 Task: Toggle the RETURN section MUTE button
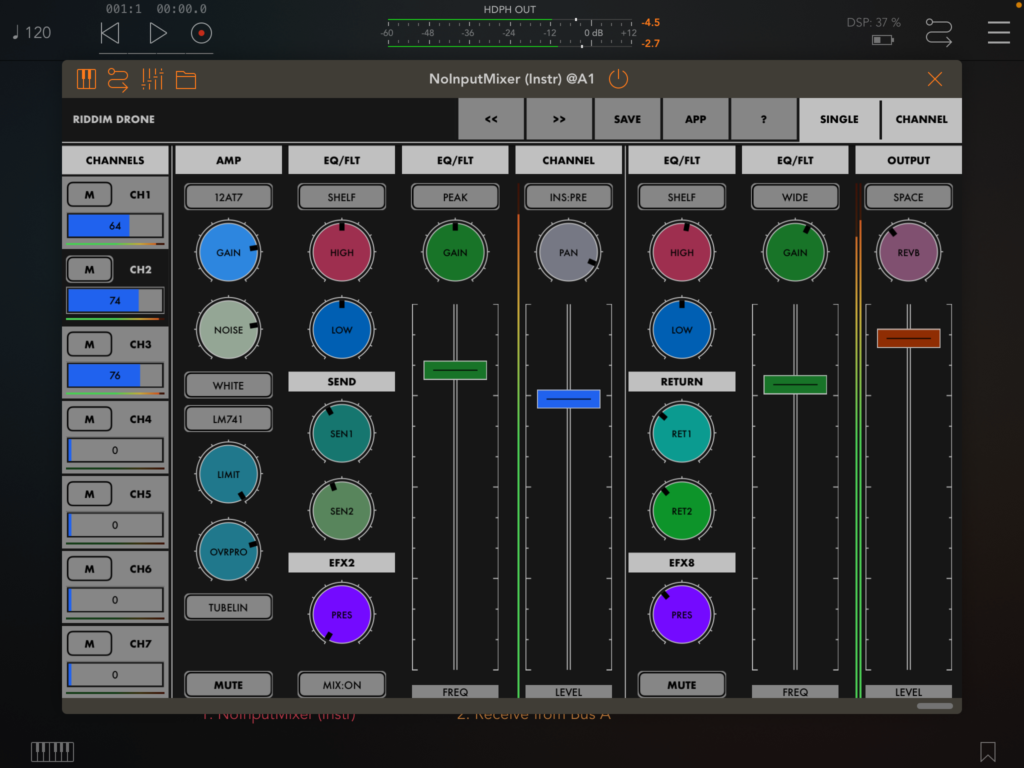[x=681, y=685]
